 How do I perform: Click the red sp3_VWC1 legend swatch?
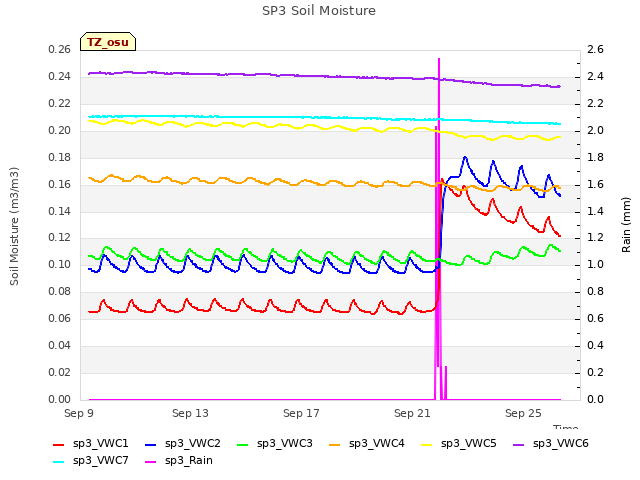click(59, 444)
